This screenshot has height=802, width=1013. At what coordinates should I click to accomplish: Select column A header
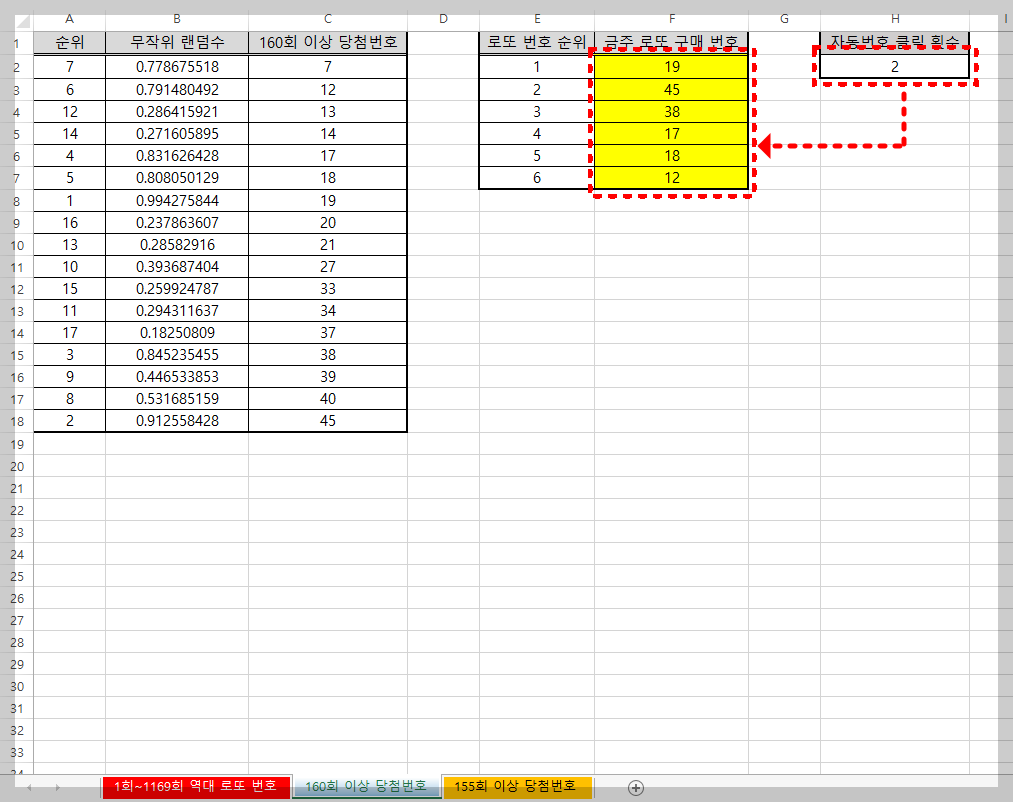(x=69, y=19)
